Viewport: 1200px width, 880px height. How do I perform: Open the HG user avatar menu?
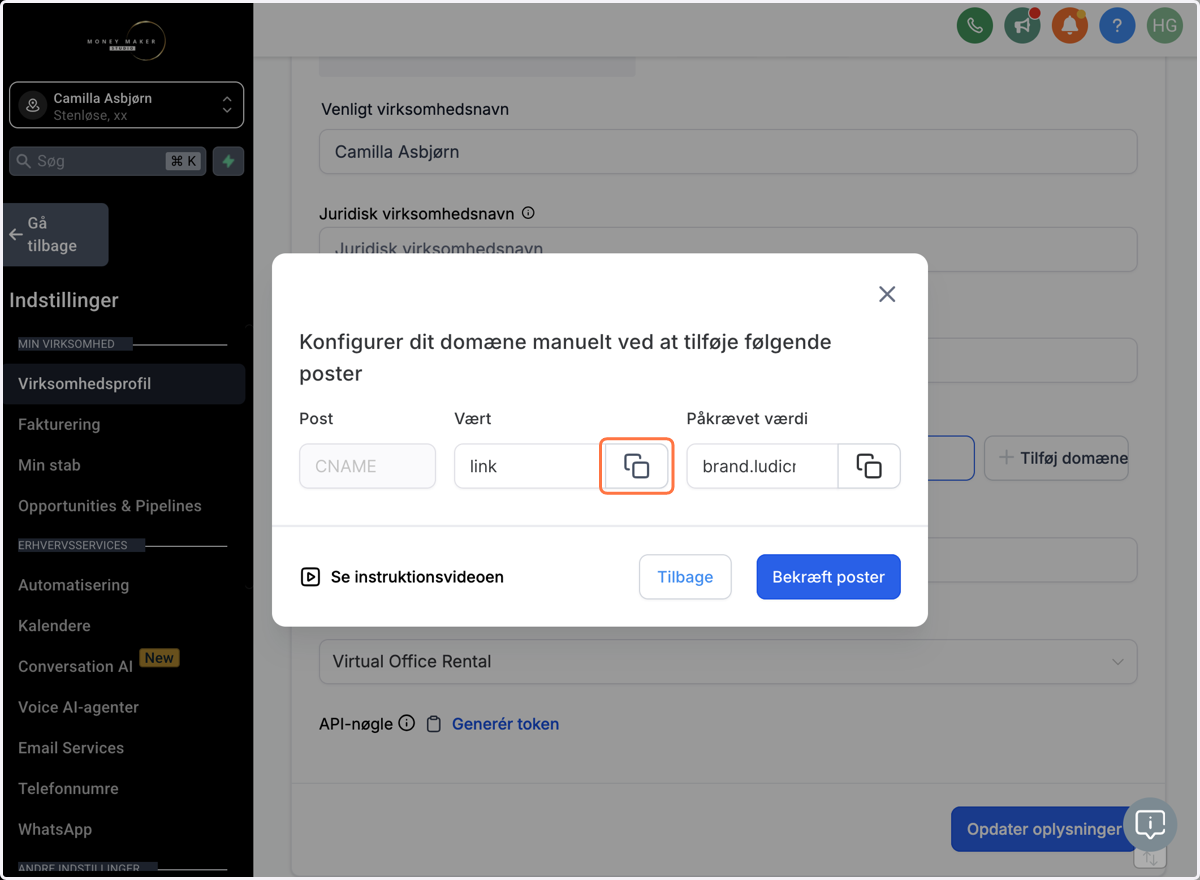click(1165, 26)
